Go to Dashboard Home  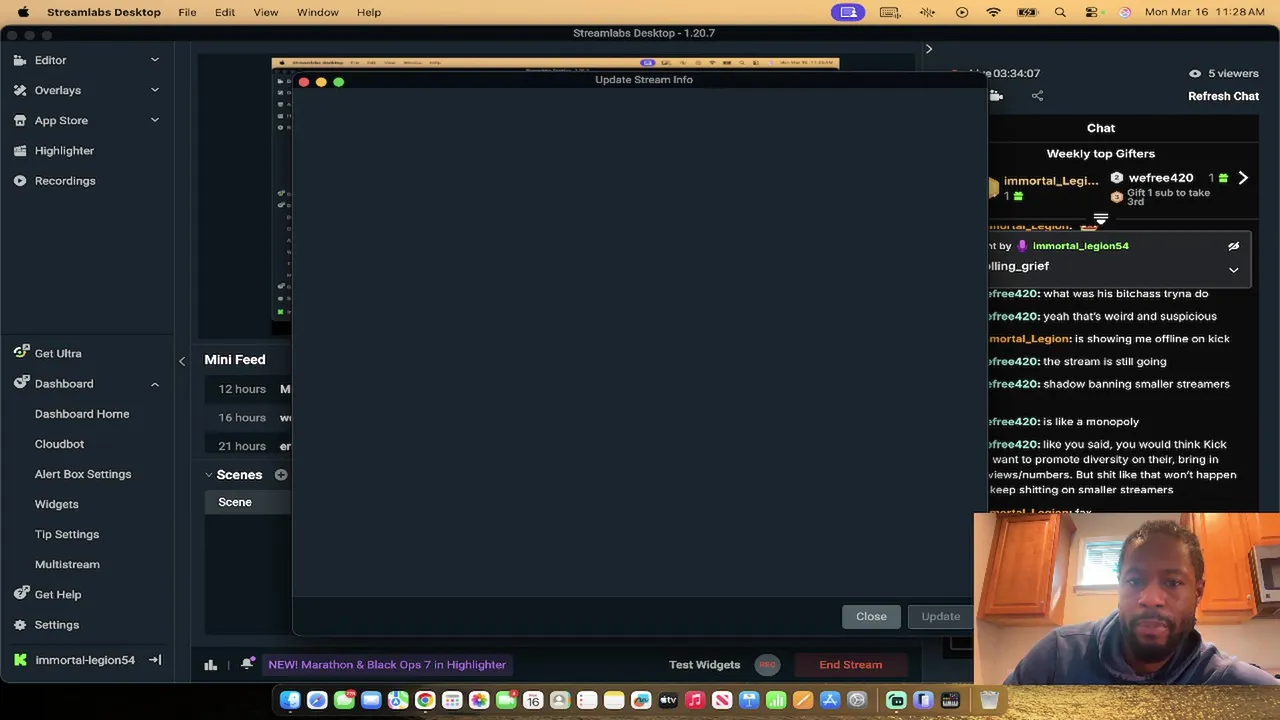tap(82, 414)
